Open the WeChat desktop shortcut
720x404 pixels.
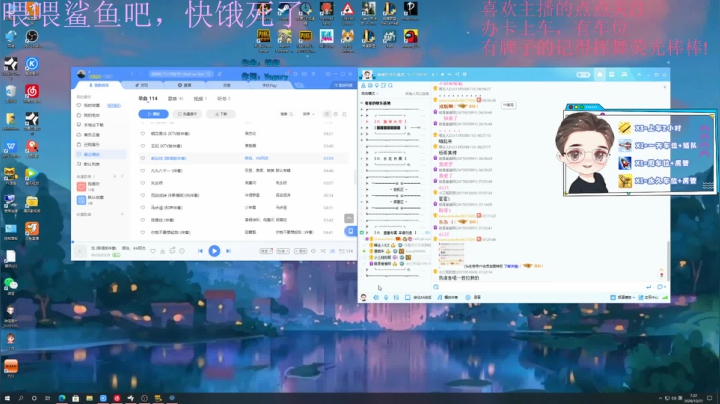tap(10, 286)
